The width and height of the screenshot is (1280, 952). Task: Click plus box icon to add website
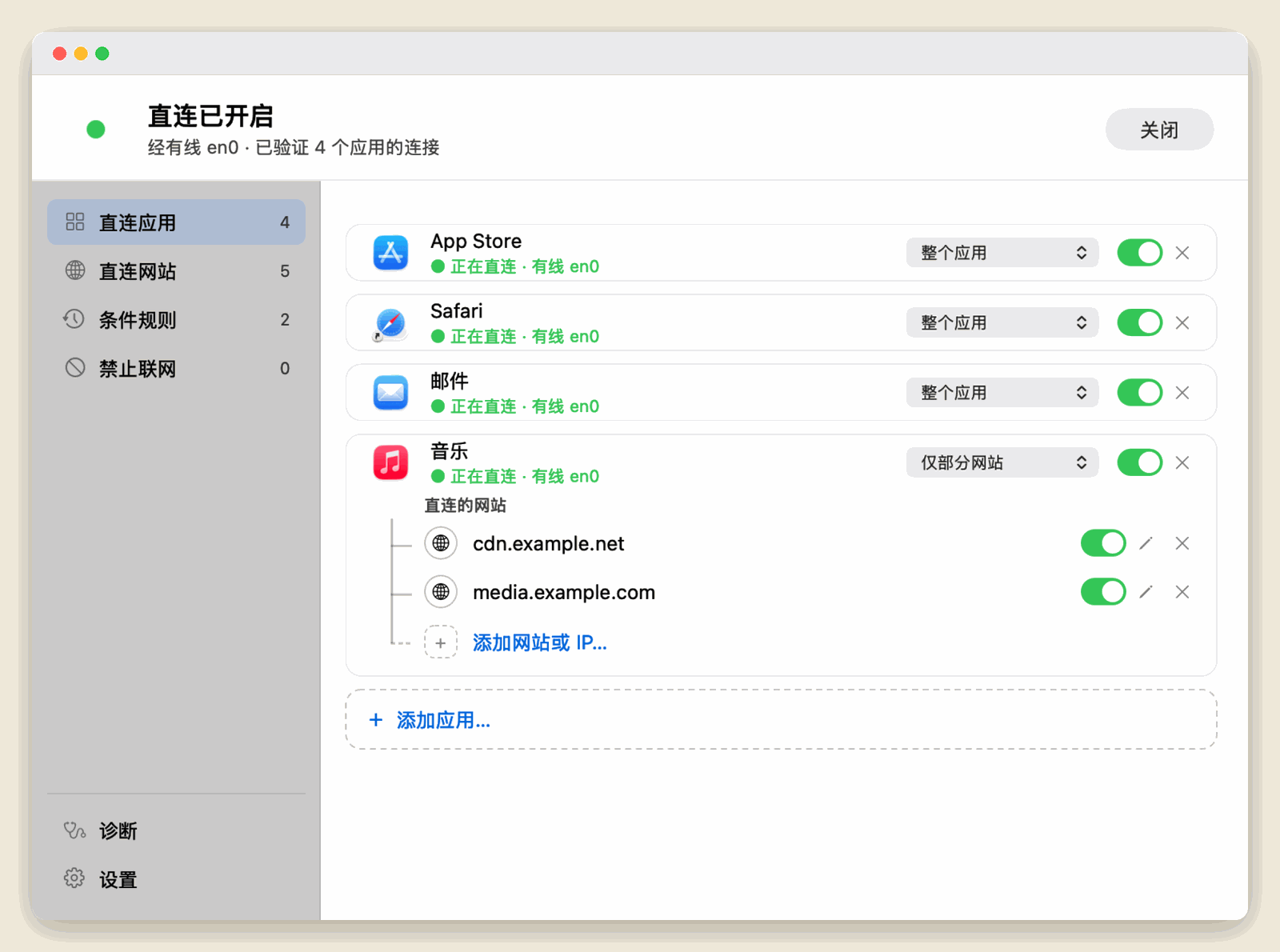pyautogui.click(x=441, y=642)
